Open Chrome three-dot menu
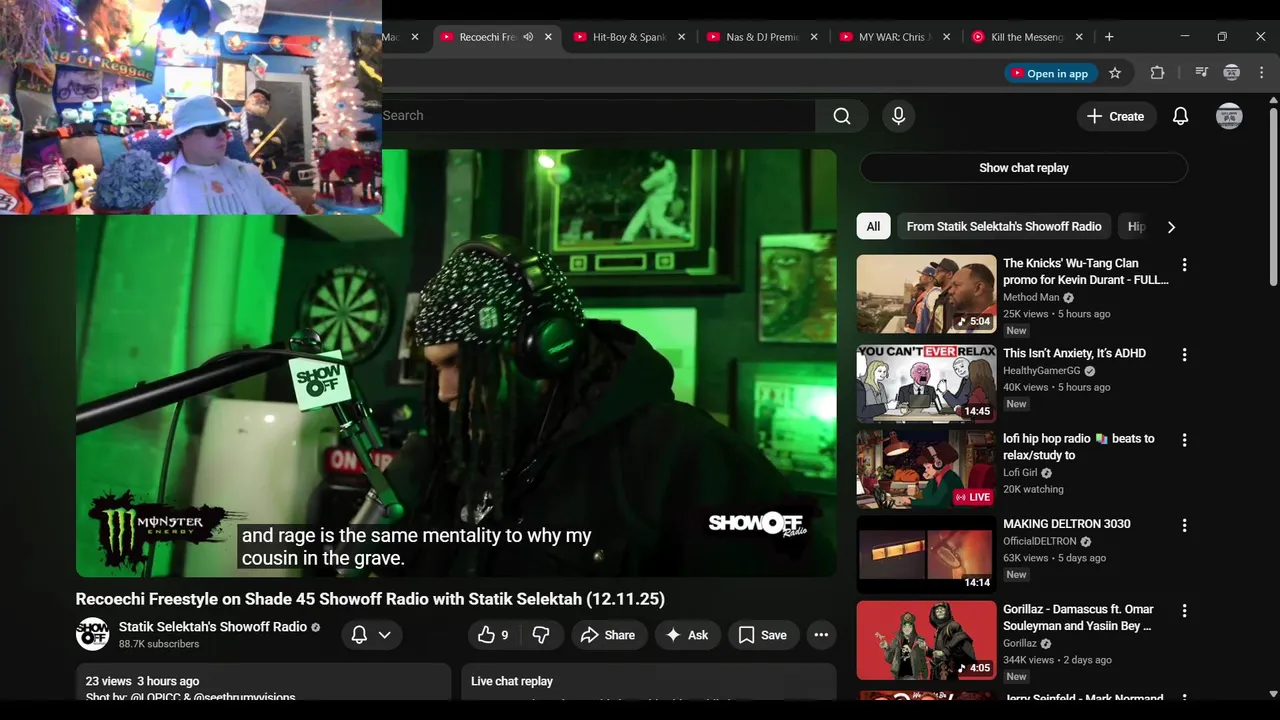The image size is (1280, 720). click(x=1262, y=73)
